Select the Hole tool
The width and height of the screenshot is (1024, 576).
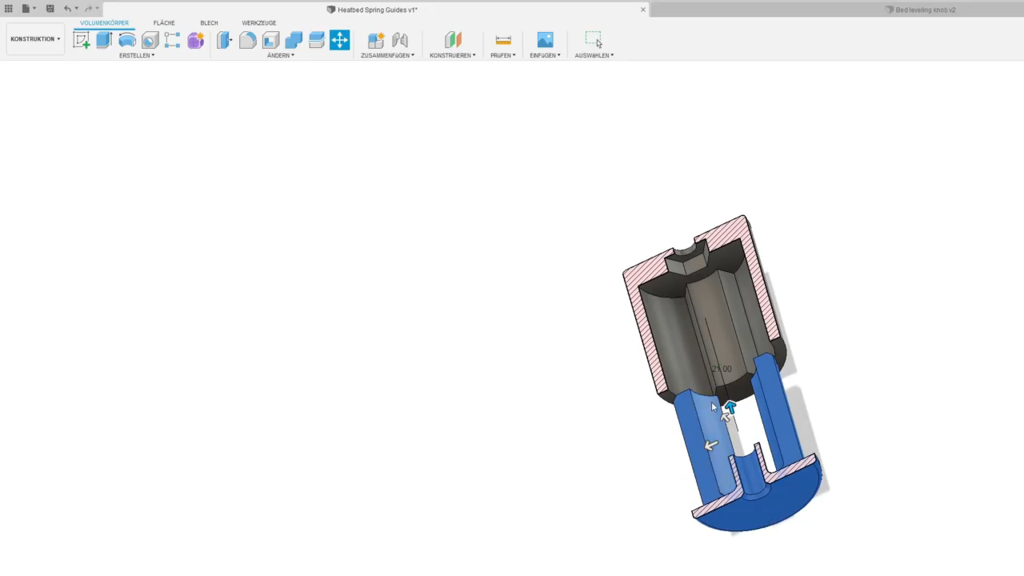click(150, 40)
